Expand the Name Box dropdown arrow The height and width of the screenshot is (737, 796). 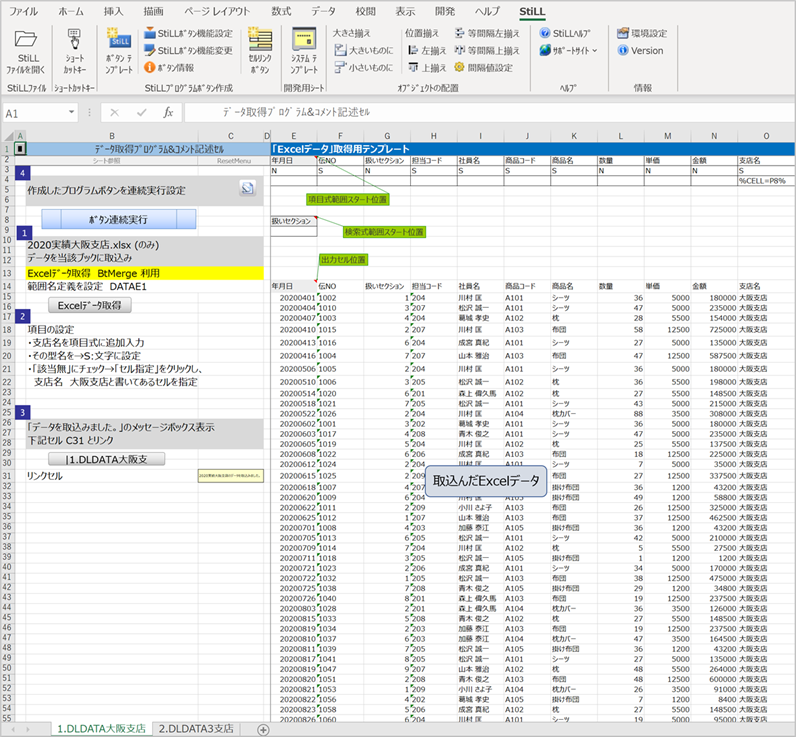[x=72, y=112]
